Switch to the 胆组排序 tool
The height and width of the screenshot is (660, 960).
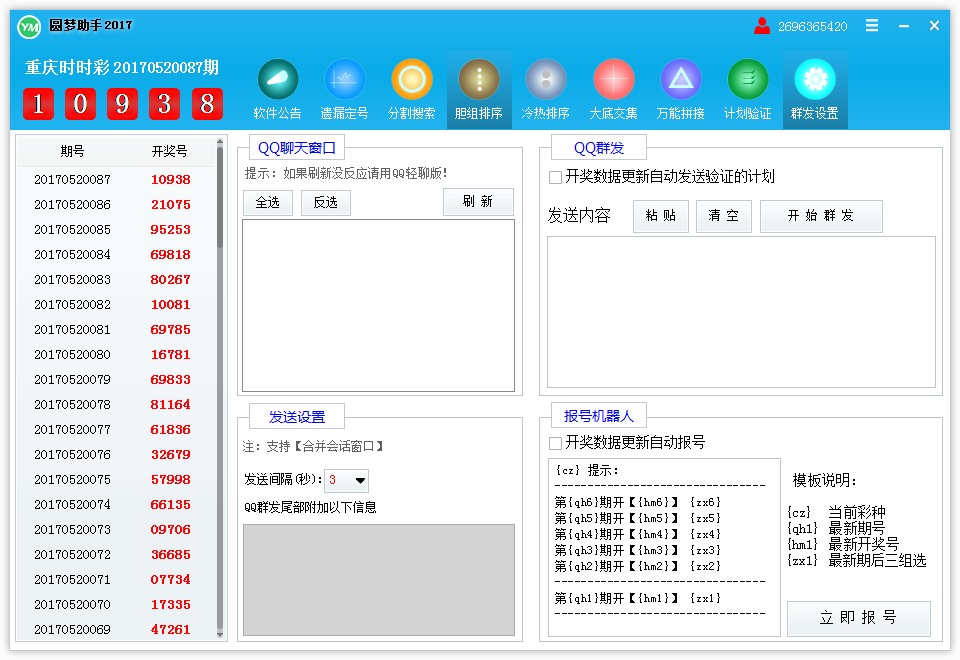[x=478, y=88]
